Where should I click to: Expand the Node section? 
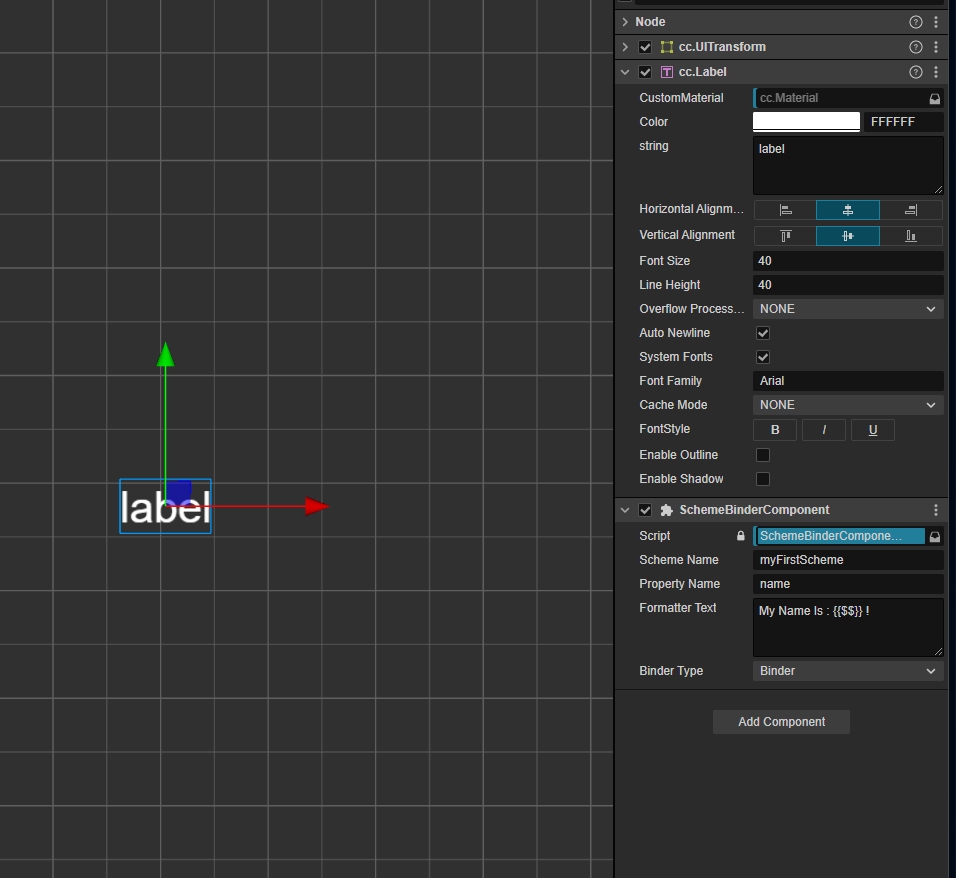[x=625, y=22]
